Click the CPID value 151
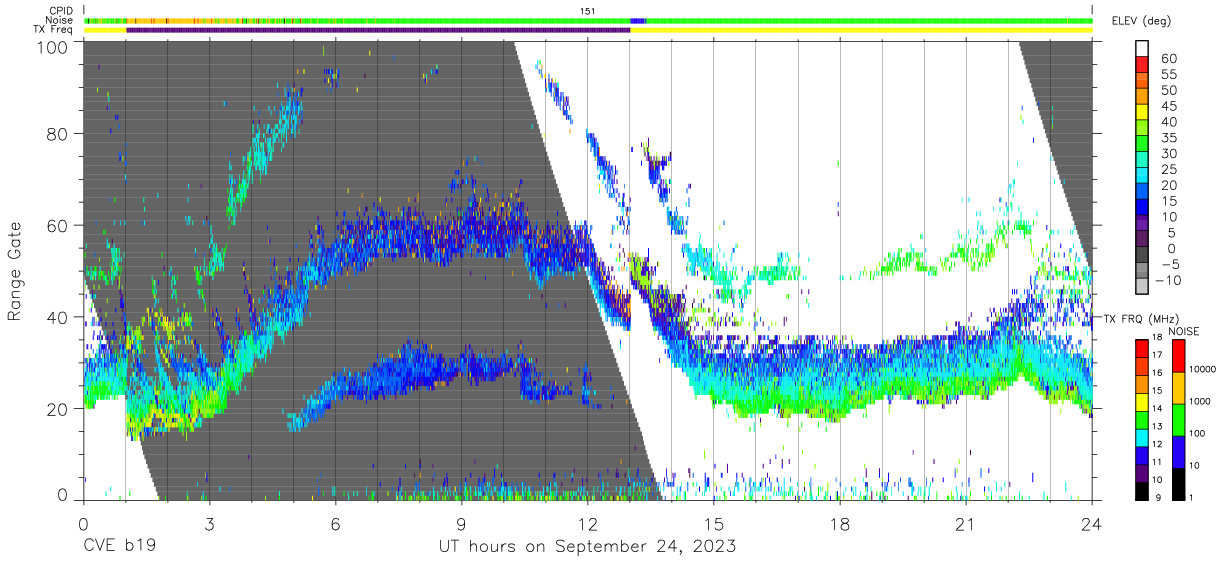The width and height of the screenshot is (1228, 567). coord(588,10)
